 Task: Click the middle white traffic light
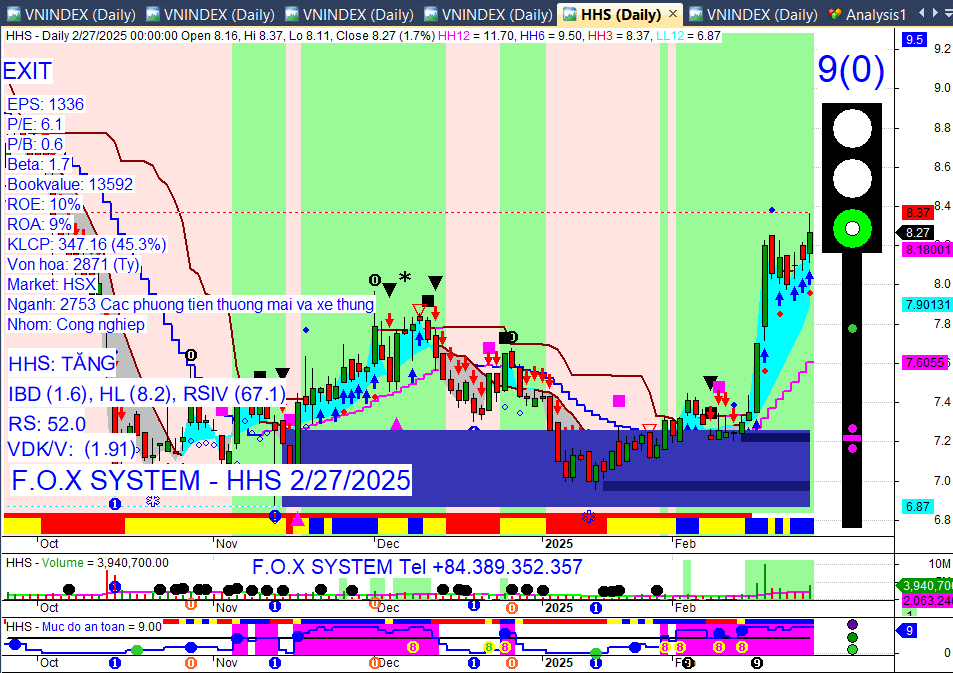tap(852, 178)
